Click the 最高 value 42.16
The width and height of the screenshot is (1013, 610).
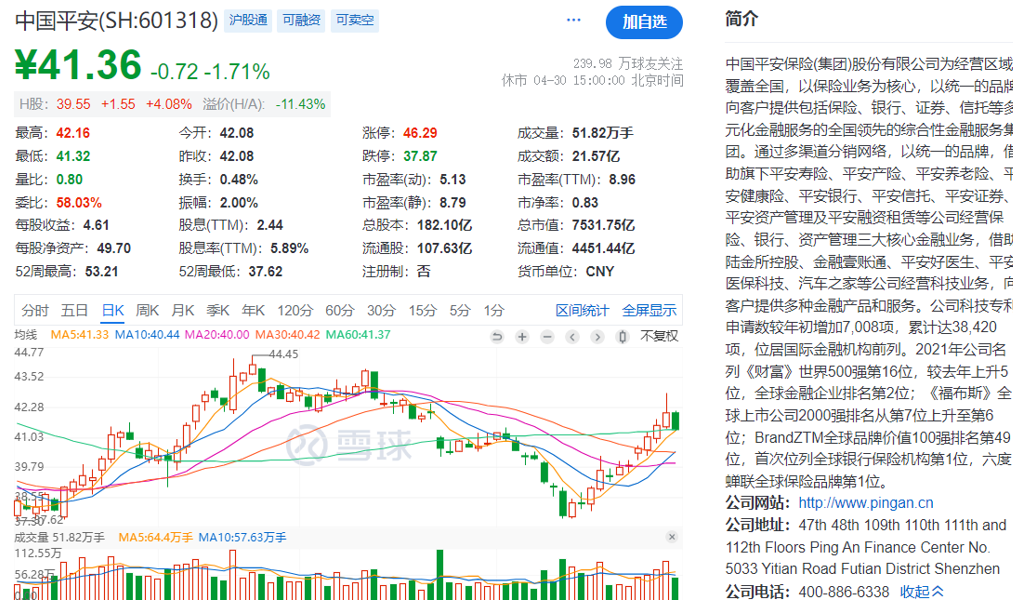click(73, 133)
